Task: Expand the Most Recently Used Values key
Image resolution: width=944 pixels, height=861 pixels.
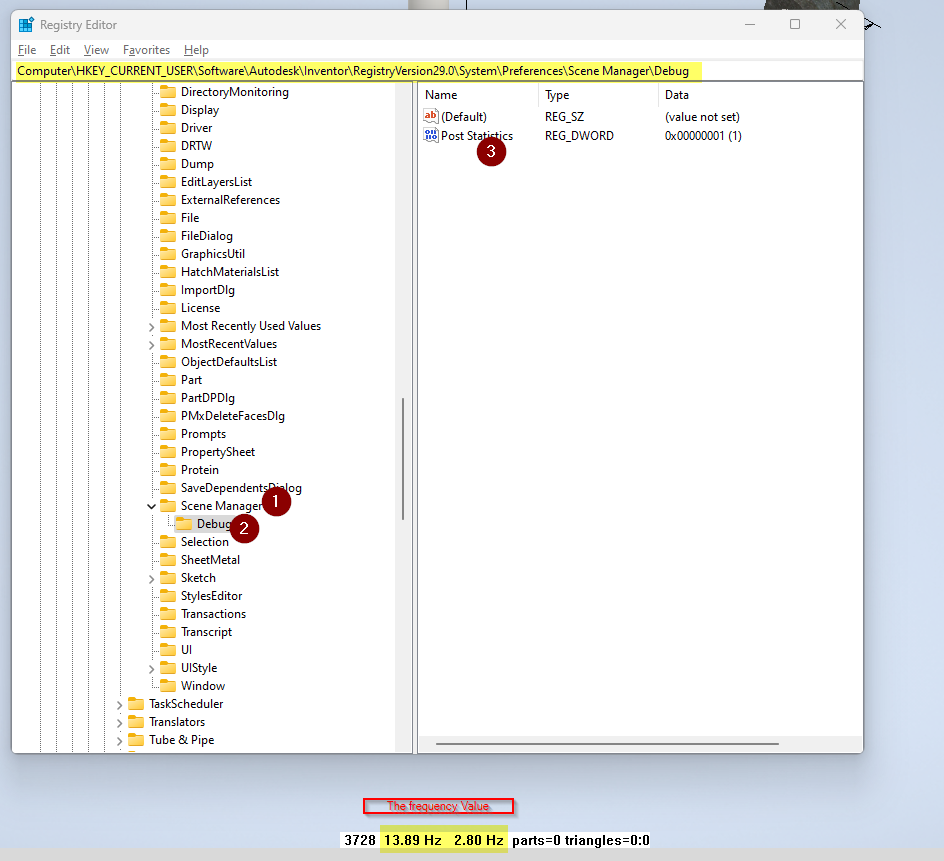Action: (151, 327)
